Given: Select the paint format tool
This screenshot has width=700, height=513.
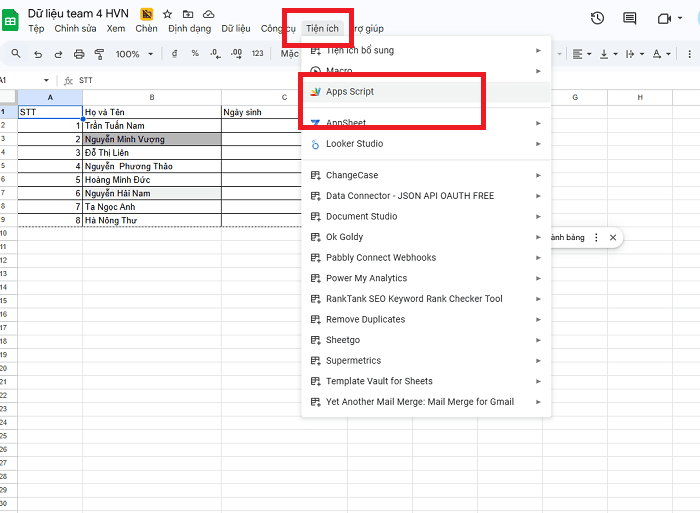Looking at the screenshot, I should pos(98,54).
